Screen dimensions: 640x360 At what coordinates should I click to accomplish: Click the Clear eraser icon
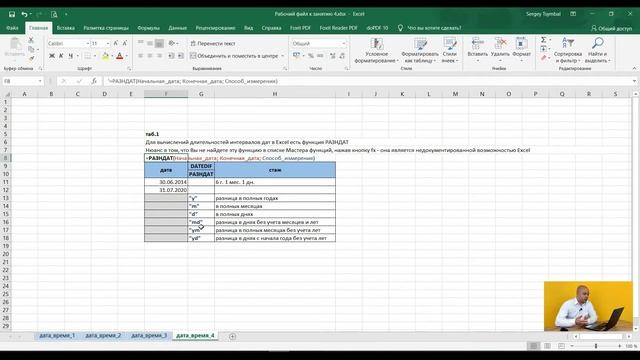[x=544, y=58]
